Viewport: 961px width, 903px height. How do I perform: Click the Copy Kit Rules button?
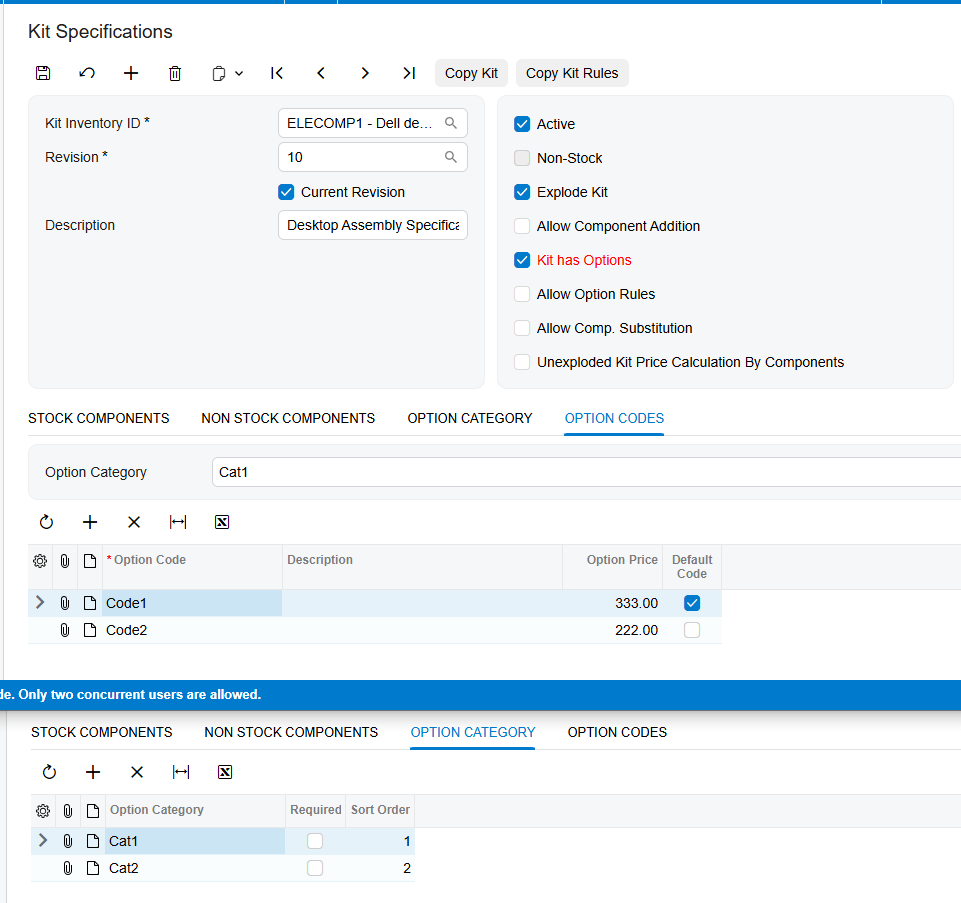[x=572, y=74]
